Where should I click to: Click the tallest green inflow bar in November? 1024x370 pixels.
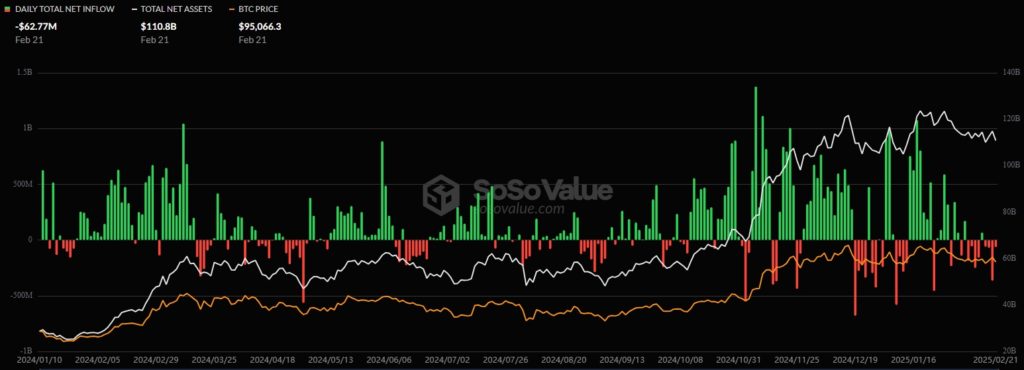pyautogui.click(x=756, y=163)
